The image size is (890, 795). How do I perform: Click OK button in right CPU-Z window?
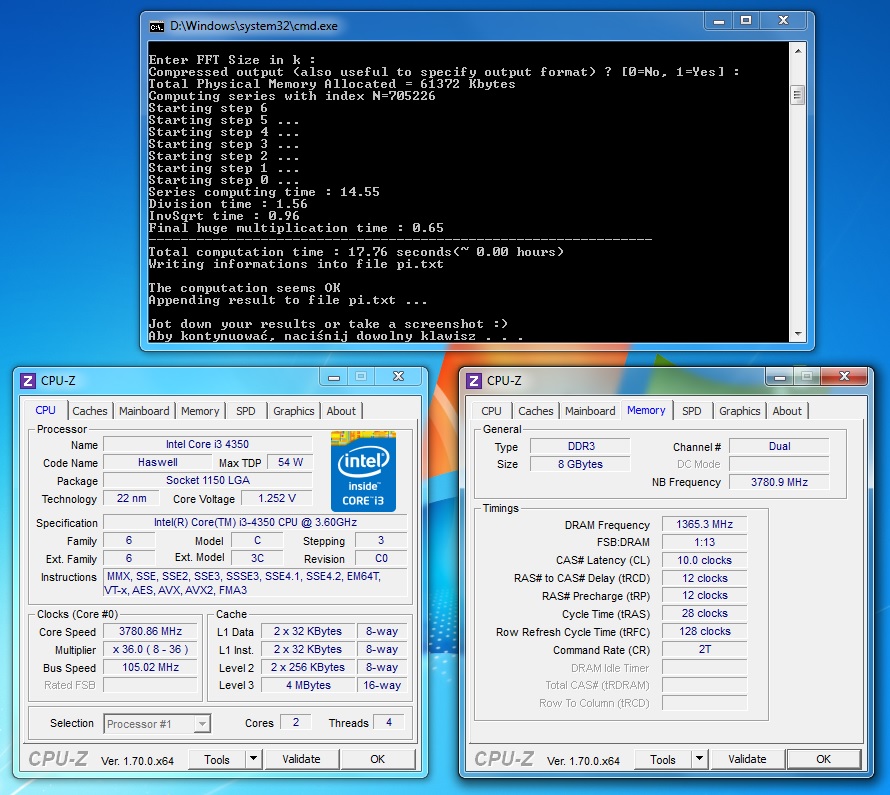(824, 759)
